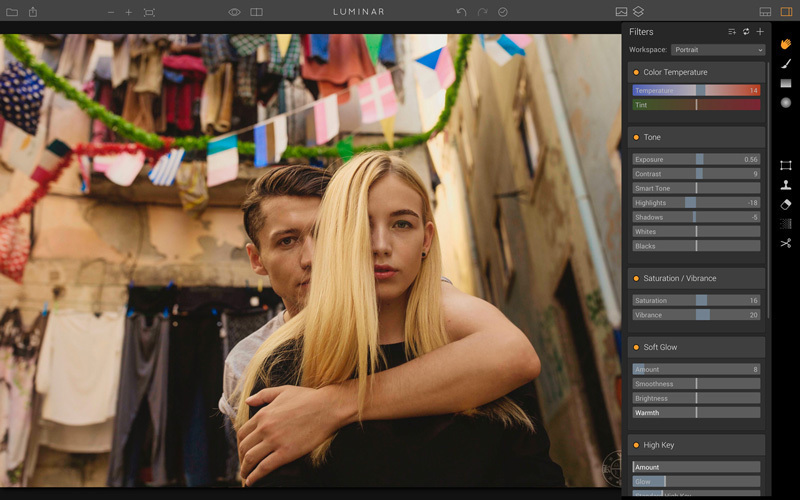Image resolution: width=800 pixels, height=500 pixels.
Task: Adjust the Blacks slider
Action: coord(696,246)
